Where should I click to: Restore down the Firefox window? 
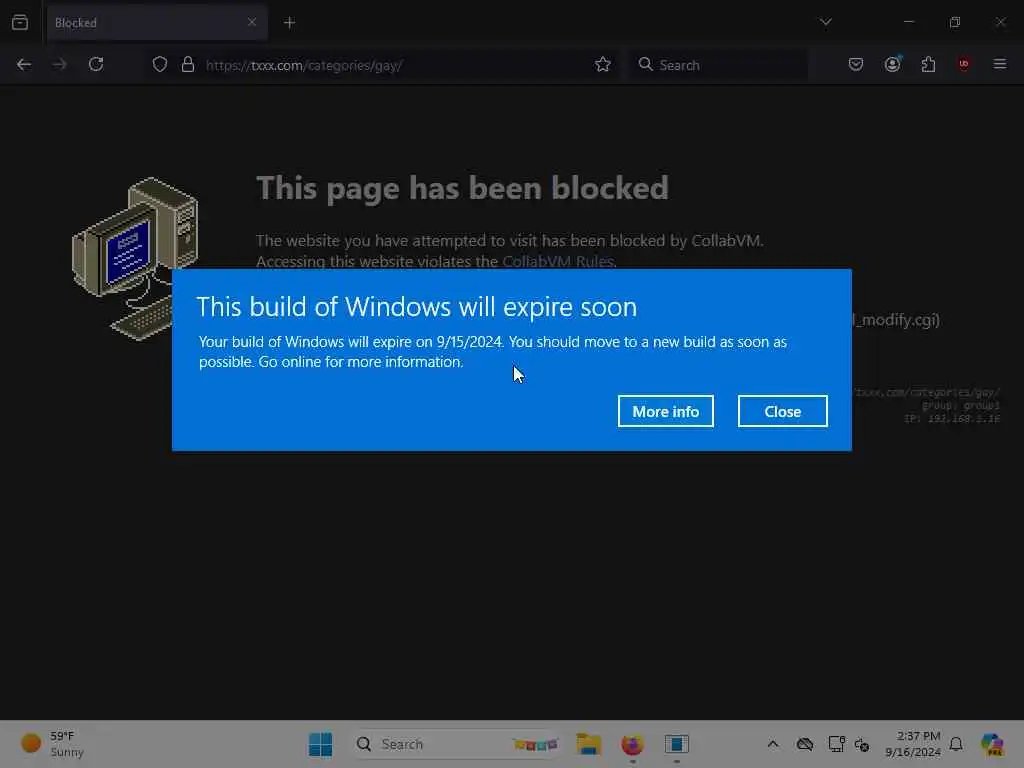point(955,22)
